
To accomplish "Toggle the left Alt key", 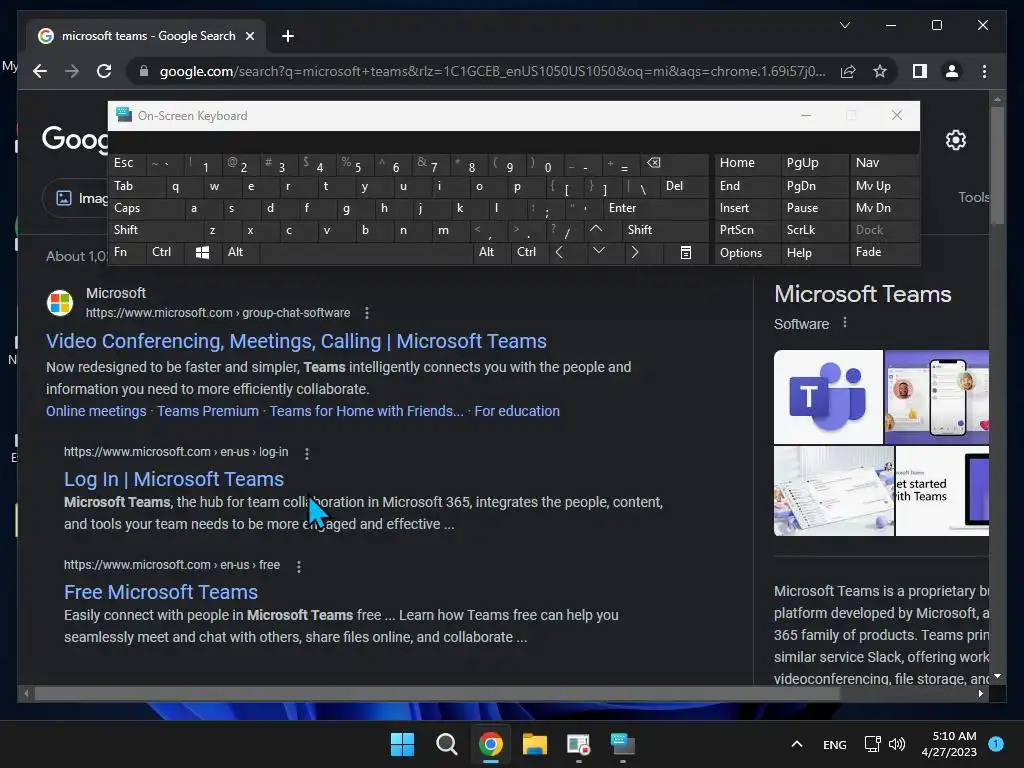I will point(241,252).
